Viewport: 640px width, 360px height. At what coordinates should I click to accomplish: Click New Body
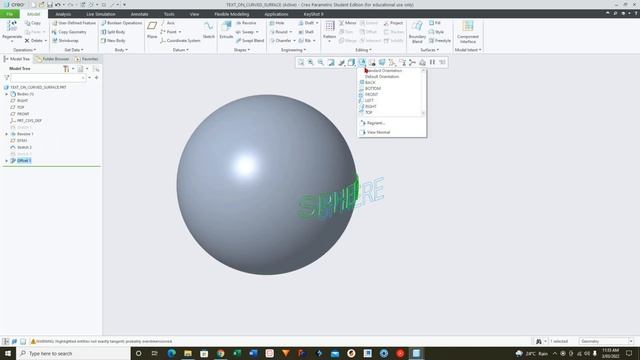pyautogui.click(x=113, y=40)
